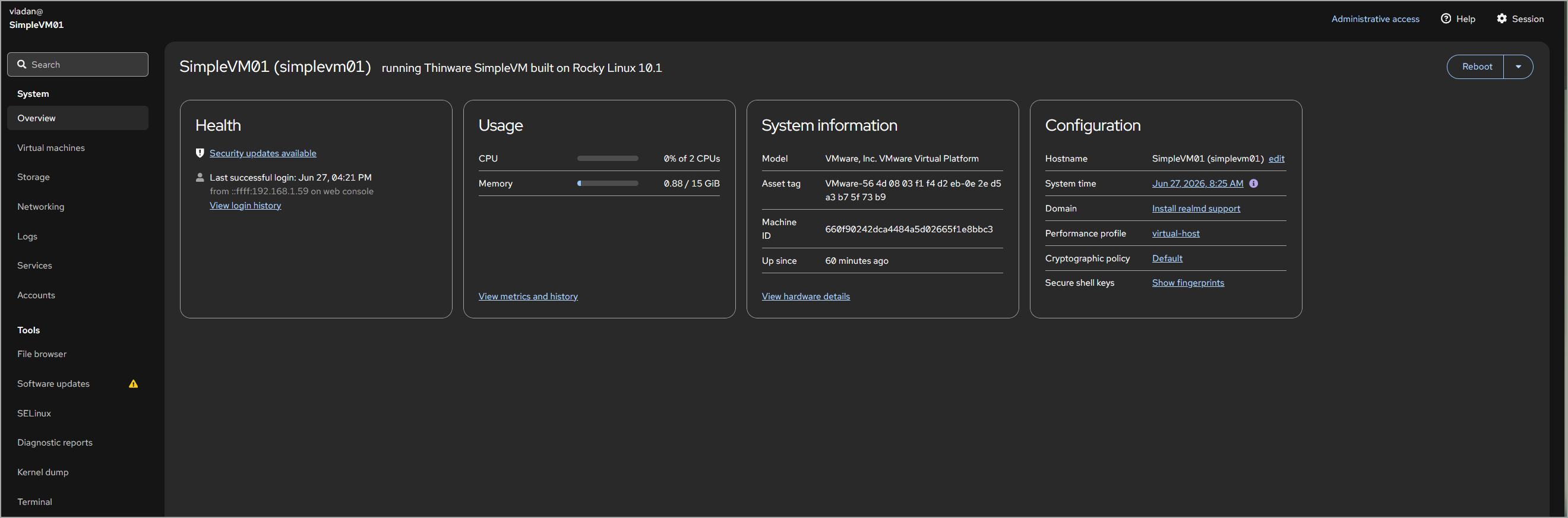The height and width of the screenshot is (518, 1568).
Task: Click Show fingerprints link
Action: click(x=1187, y=283)
